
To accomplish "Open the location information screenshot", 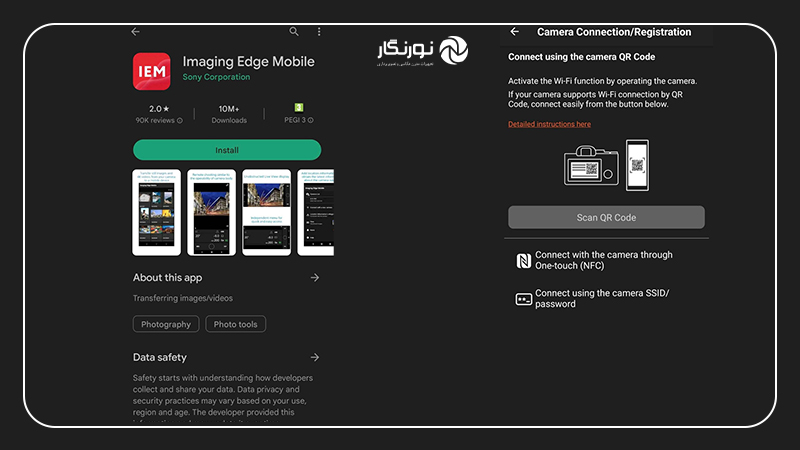I will (316, 212).
